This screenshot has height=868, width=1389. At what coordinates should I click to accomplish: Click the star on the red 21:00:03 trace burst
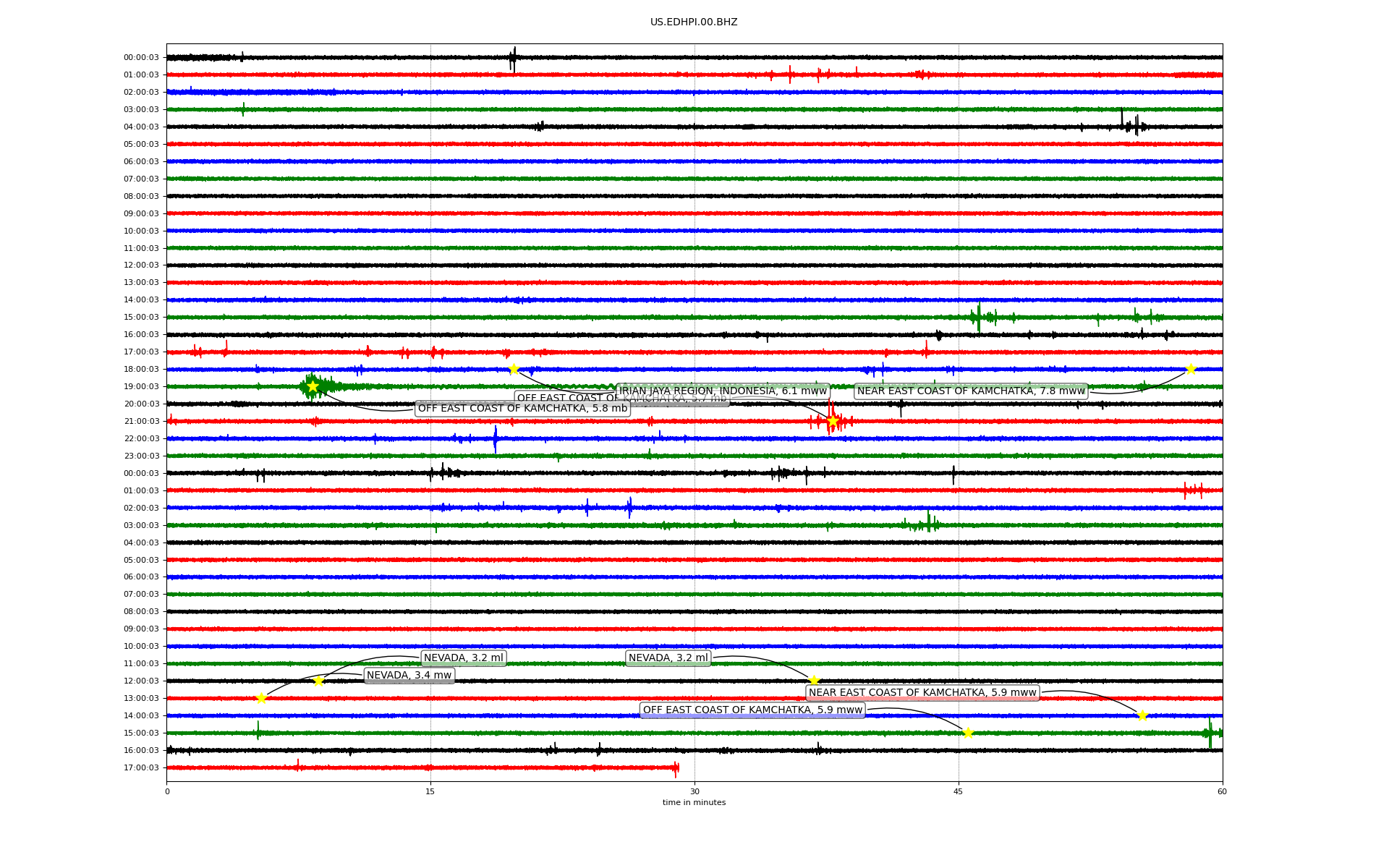[833, 421]
